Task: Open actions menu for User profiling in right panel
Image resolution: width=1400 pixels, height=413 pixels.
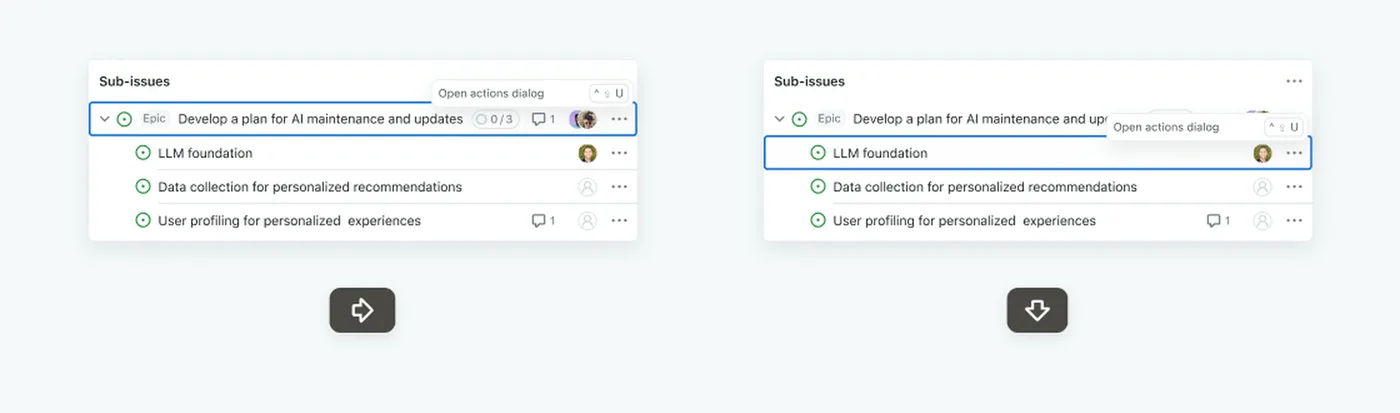Action: click(1294, 221)
